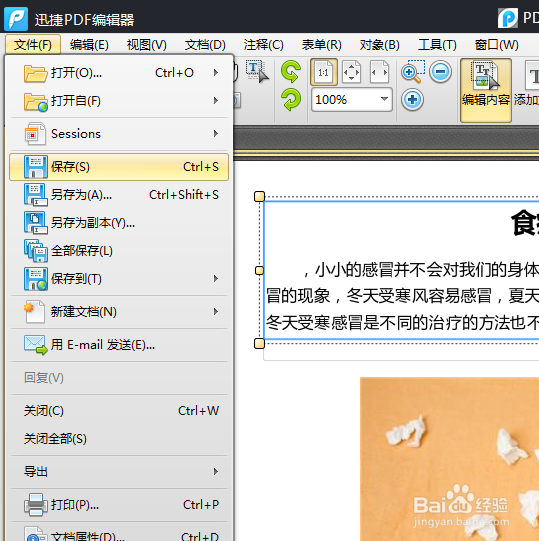Choose 全部保存(L) menu entry

coord(119,251)
